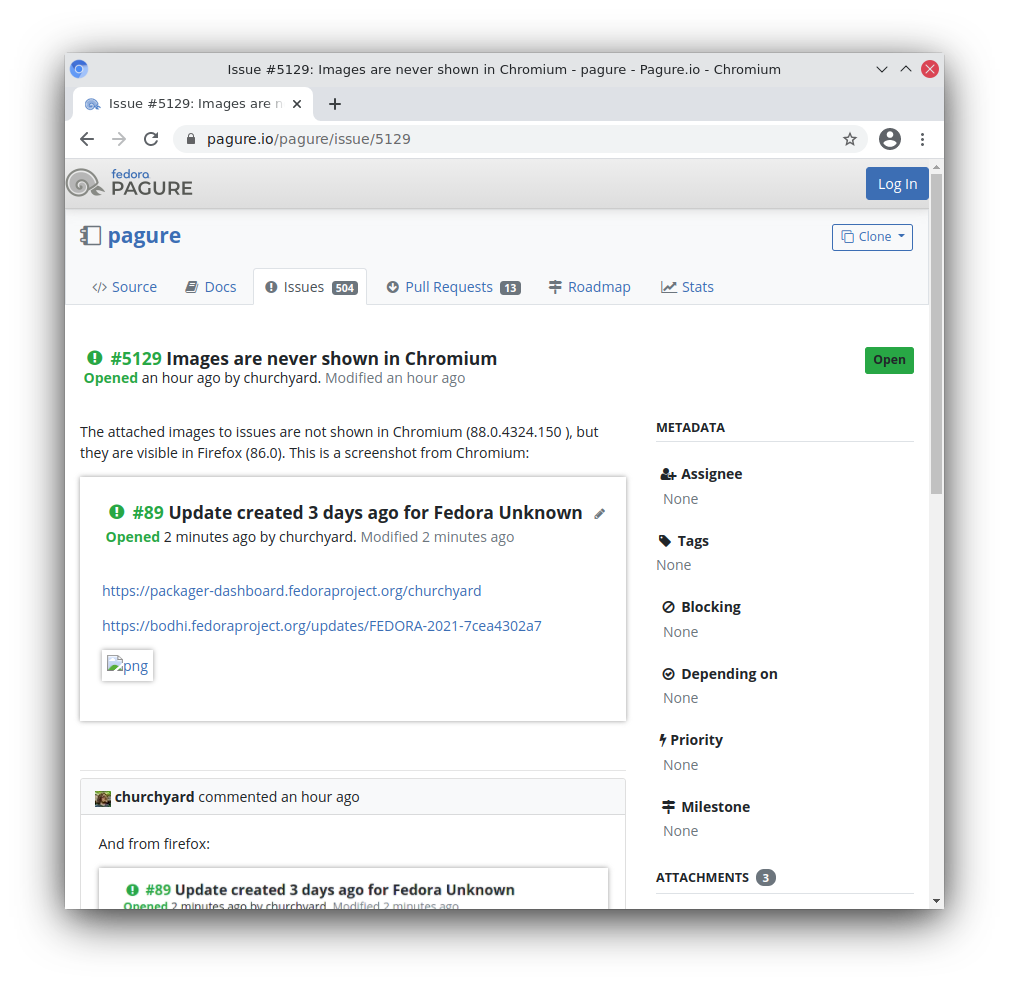Click the green Open status badge
1009x986 pixels.
pos(889,360)
